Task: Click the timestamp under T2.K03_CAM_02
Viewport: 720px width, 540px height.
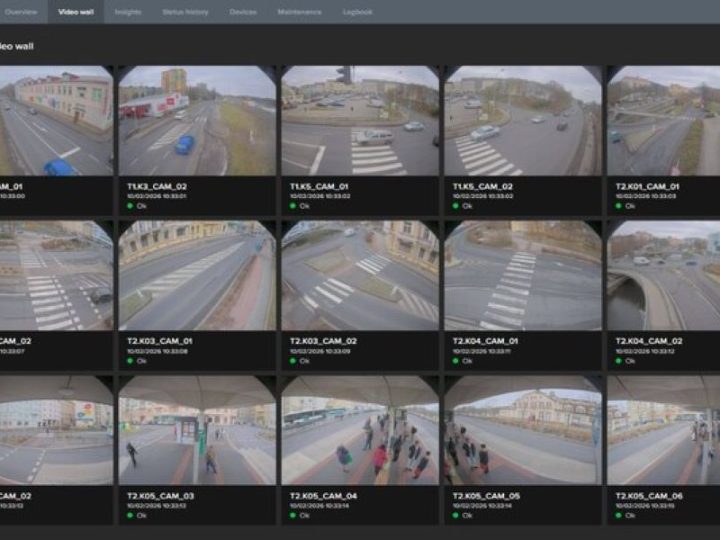Action: click(320, 351)
